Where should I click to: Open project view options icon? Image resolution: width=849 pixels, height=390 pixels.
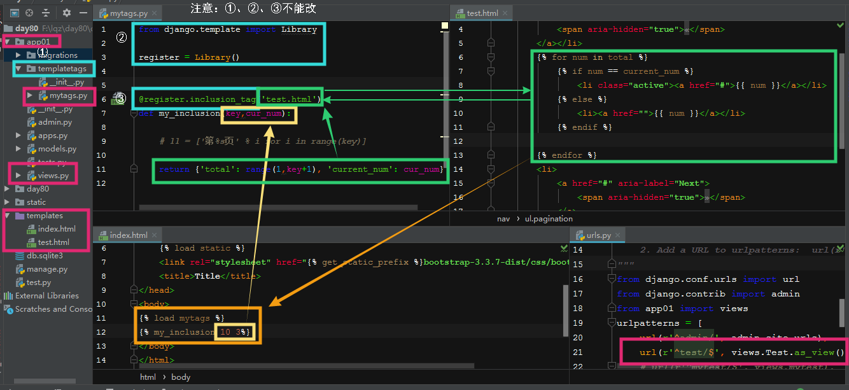click(15, 12)
